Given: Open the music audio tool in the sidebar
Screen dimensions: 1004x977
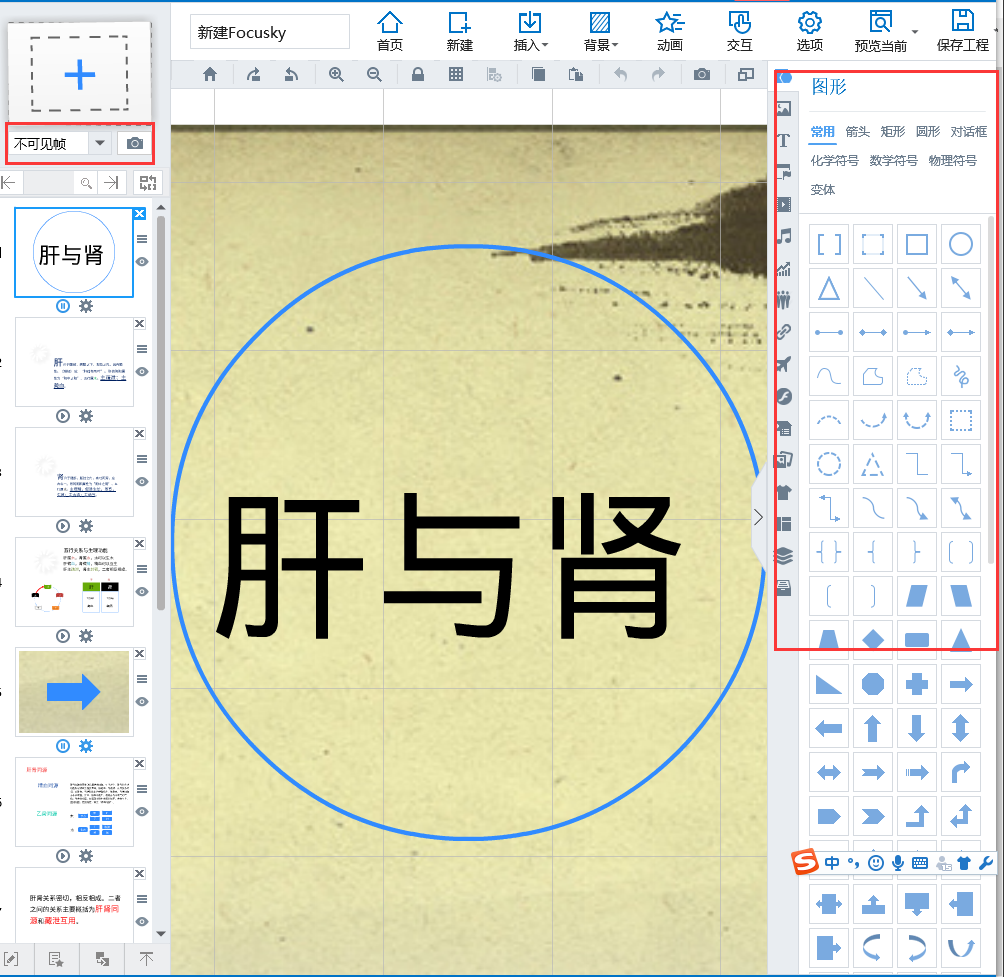Looking at the screenshot, I should coord(784,237).
